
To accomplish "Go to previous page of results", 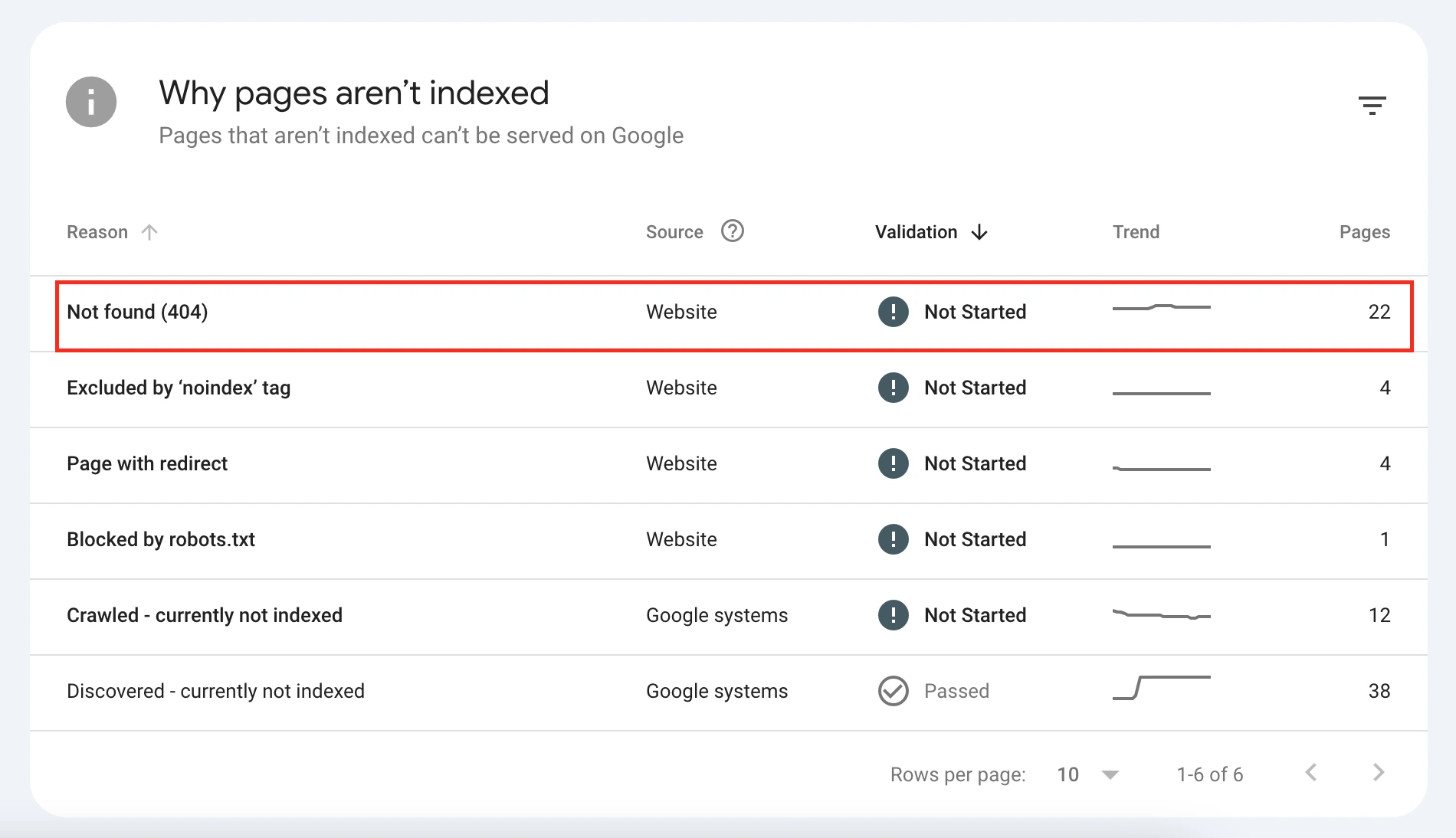I will coord(1311,772).
